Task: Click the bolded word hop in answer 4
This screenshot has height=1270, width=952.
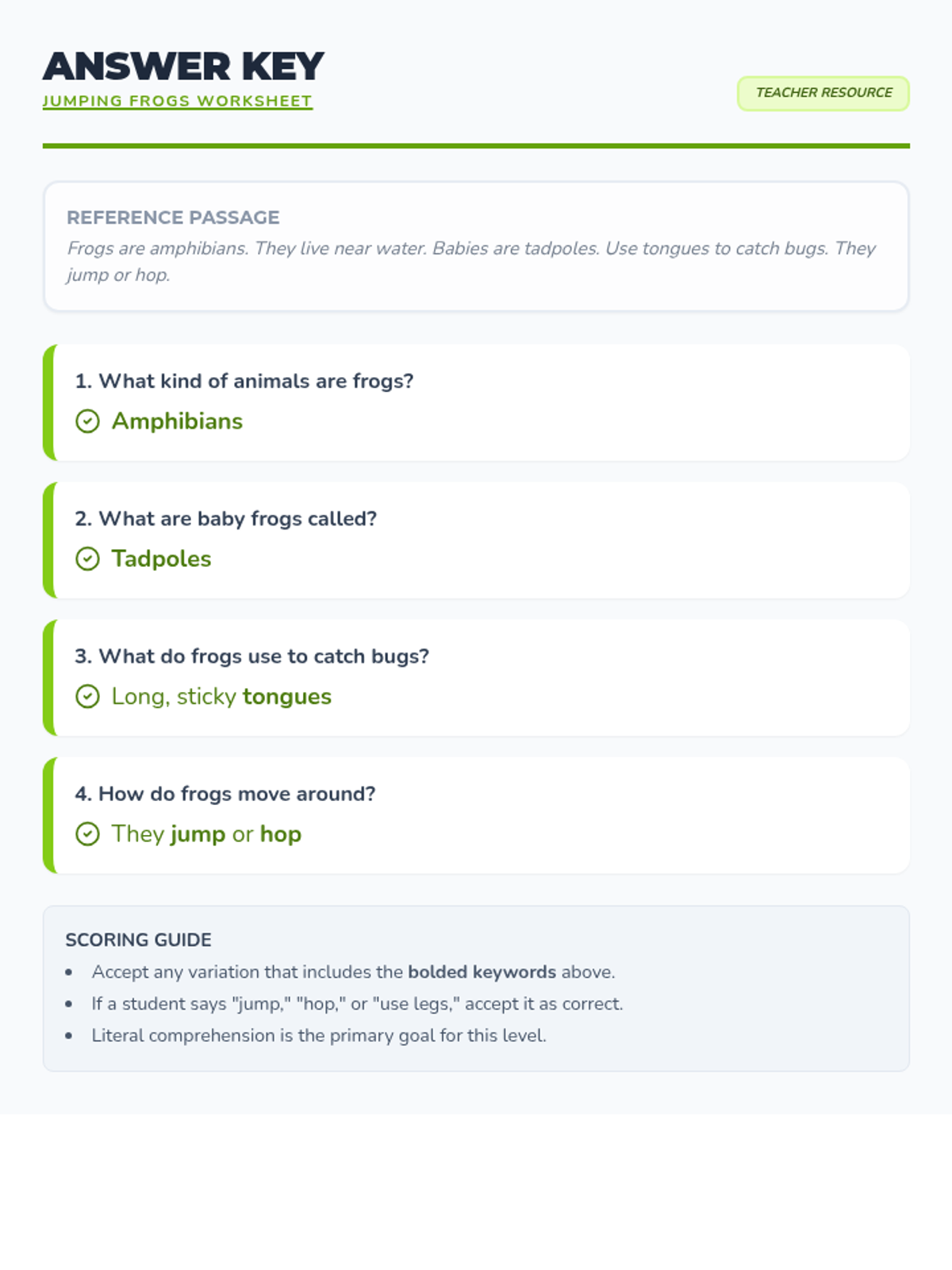Action: [281, 834]
